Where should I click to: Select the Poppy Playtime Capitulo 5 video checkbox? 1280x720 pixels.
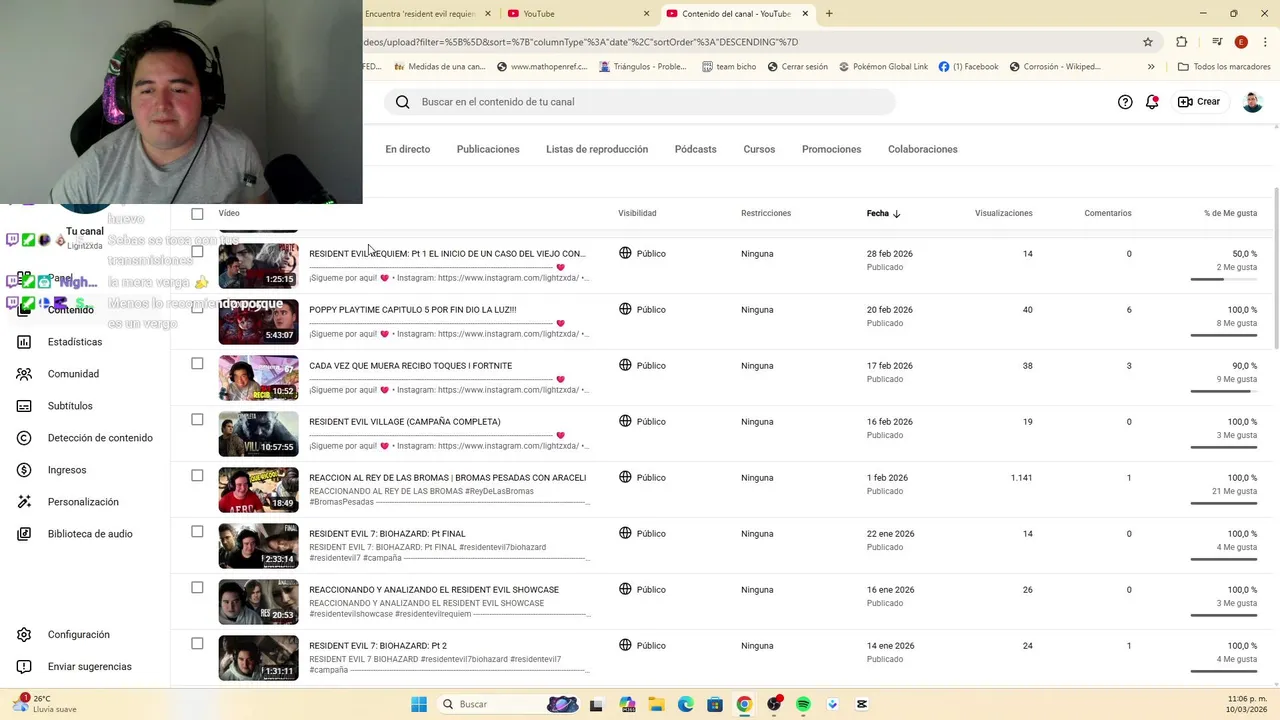[197, 308]
